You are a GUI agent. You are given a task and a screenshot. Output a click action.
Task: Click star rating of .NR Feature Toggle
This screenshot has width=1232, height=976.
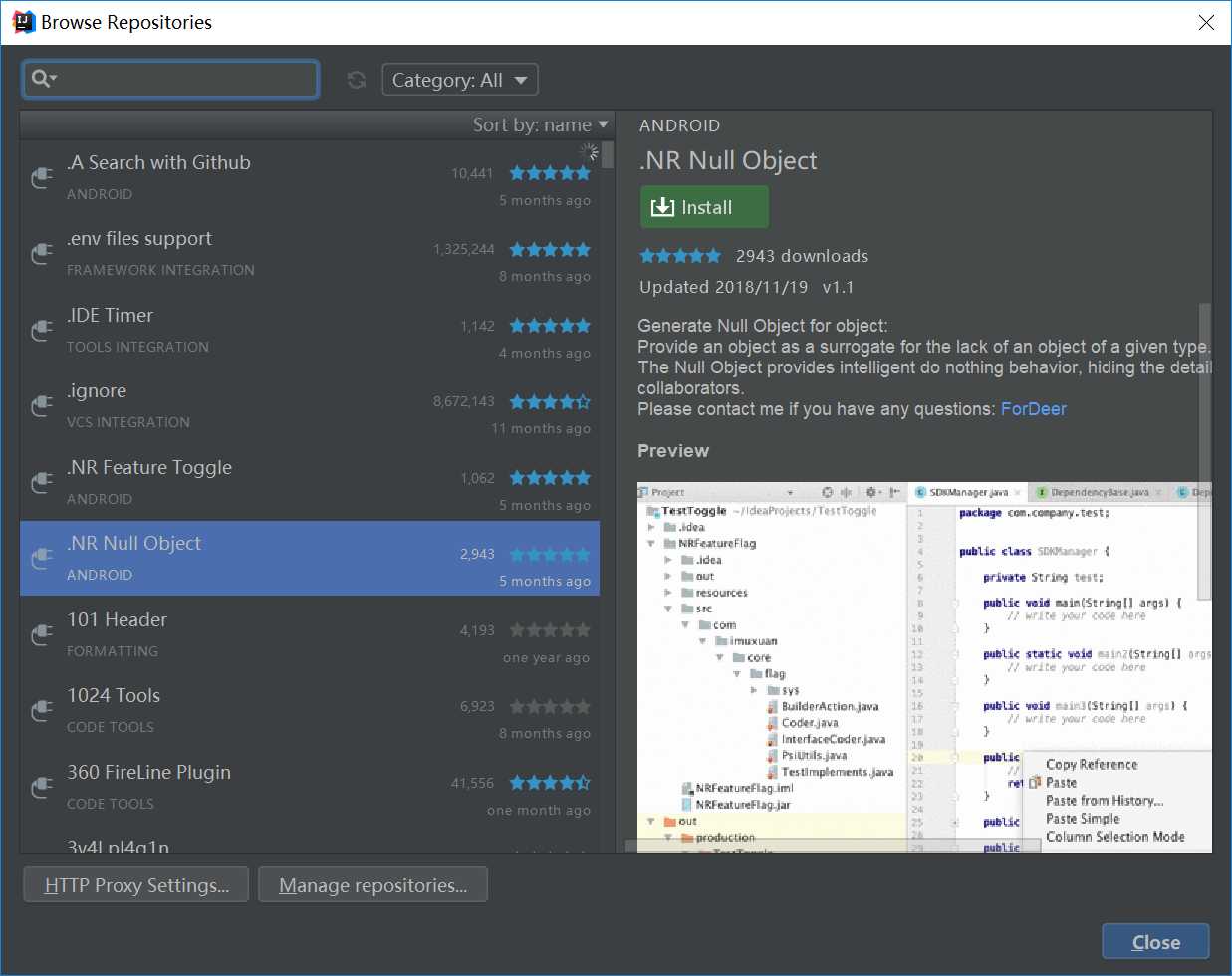tap(550, 478)
